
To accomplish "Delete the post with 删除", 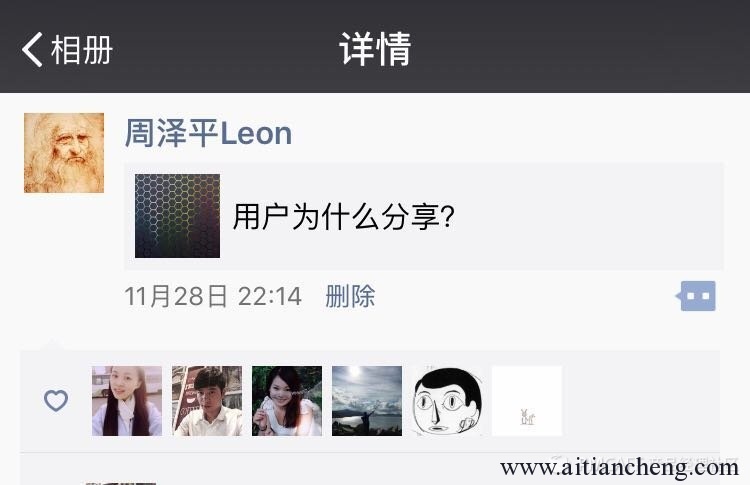I will (x=350, y=296).
